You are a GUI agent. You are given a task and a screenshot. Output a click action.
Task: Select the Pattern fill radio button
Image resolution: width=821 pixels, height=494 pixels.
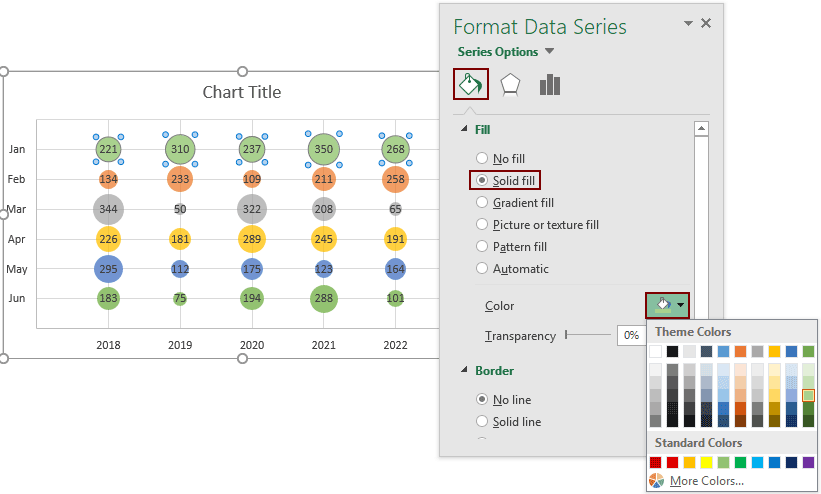(x=482, y=246)
